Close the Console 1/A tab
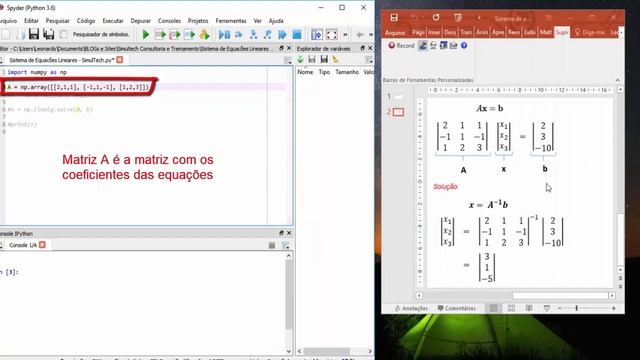The image size is (640, 360). [42, 245]
